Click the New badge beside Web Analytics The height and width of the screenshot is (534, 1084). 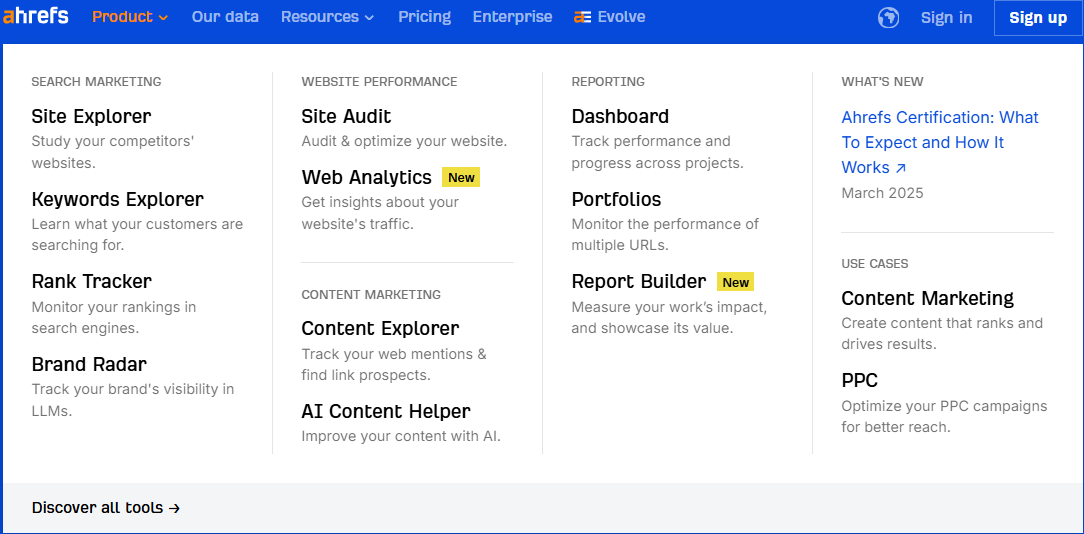(x=461, y=178)
